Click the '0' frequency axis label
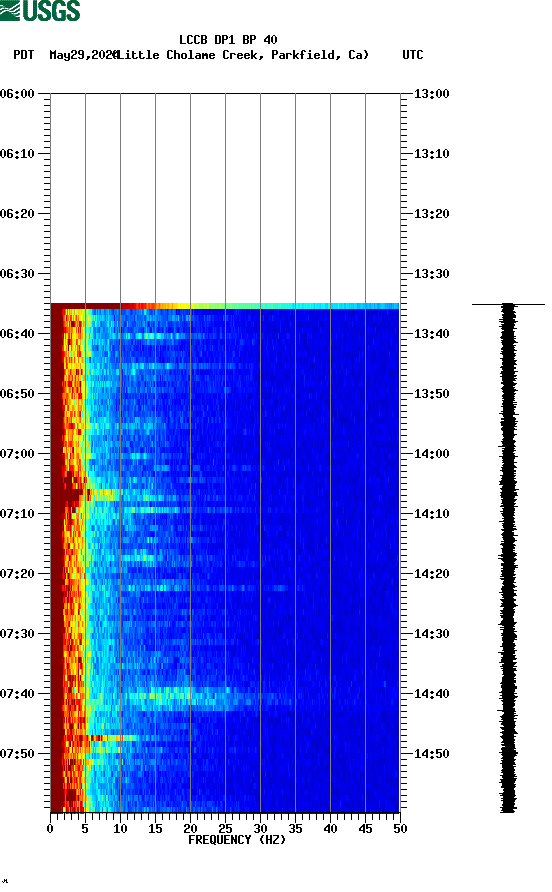The width and height of the screenshot is (552, 892). tap(50, 829)
